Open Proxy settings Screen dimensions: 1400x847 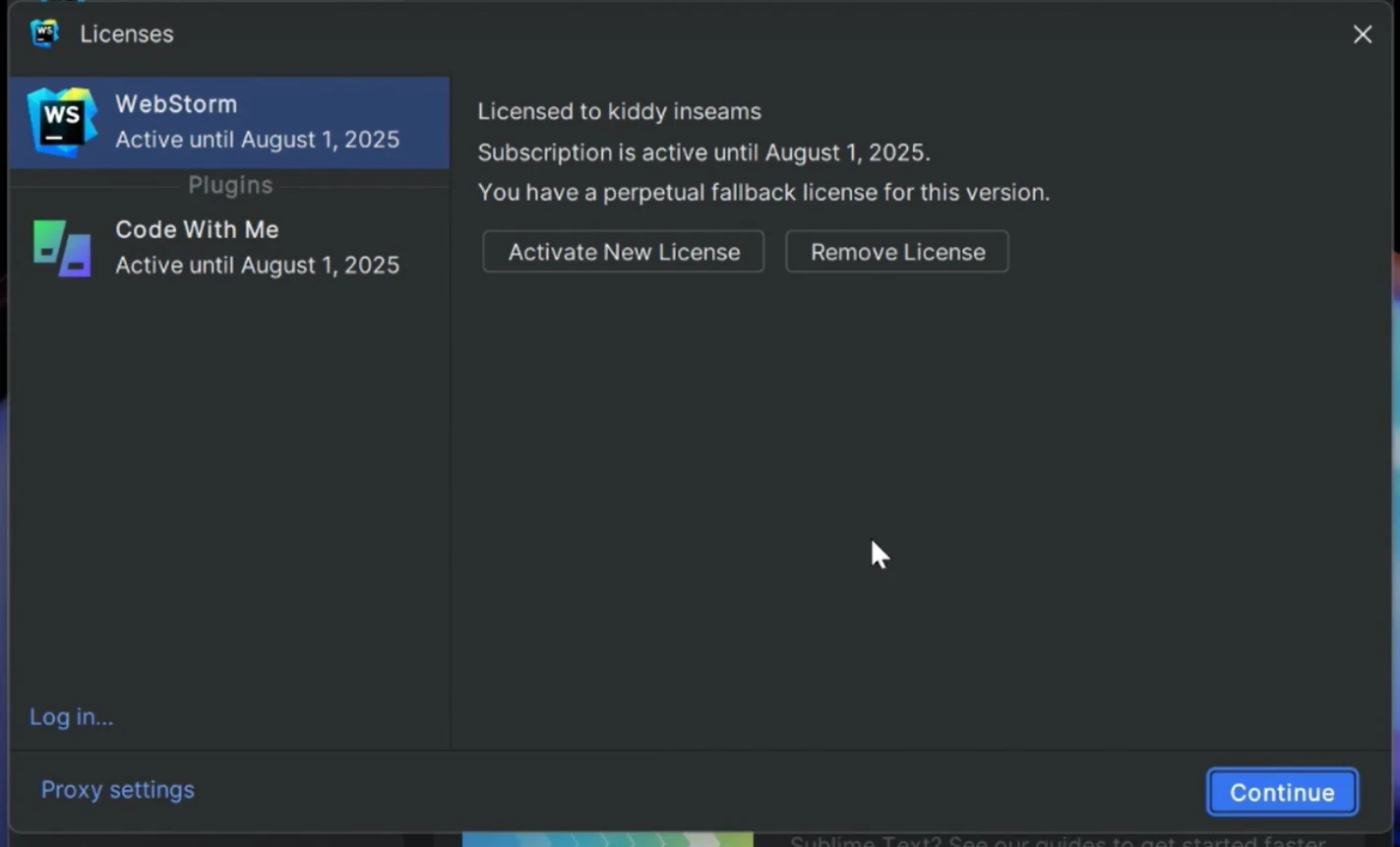pos(117,790)
